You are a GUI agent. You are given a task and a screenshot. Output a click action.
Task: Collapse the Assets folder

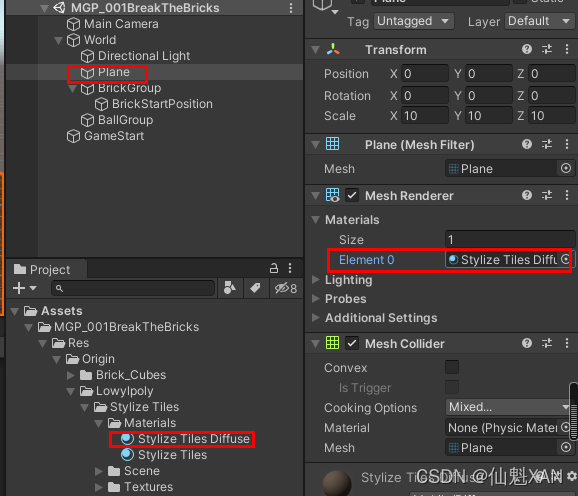pyautogui.click(x=15, y=311)
